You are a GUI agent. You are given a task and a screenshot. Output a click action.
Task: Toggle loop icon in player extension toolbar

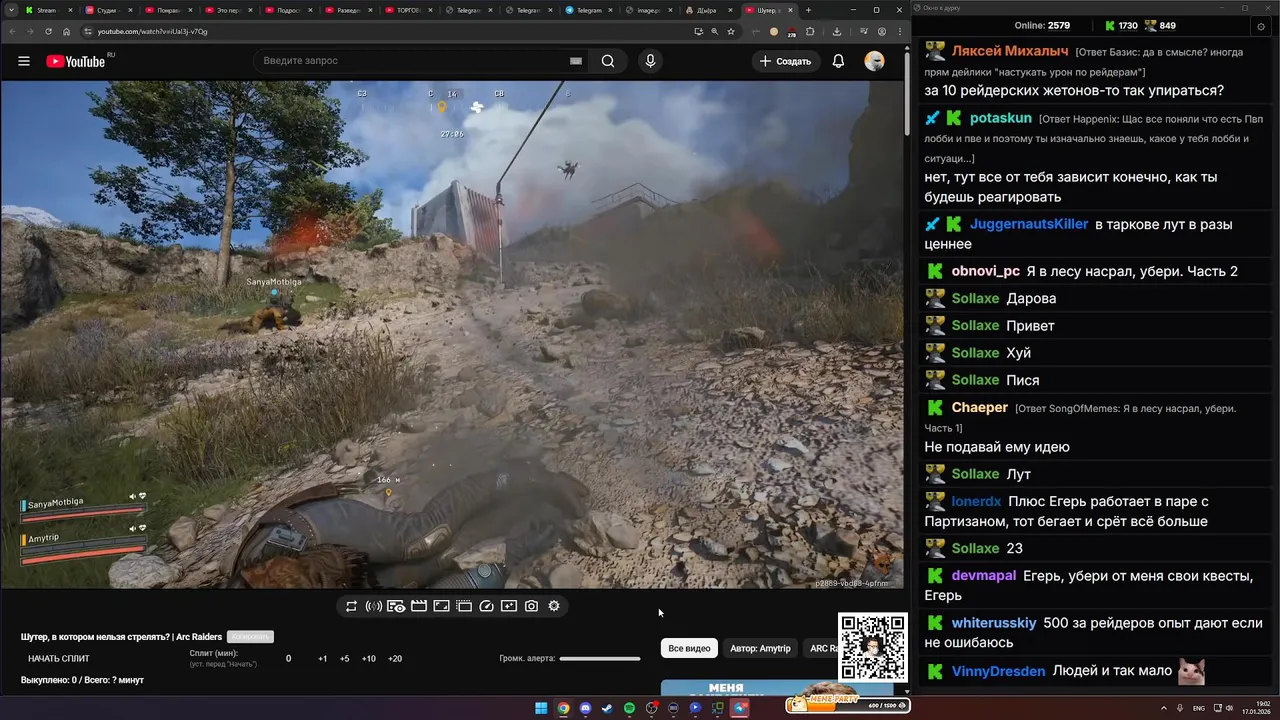coord(351,606)
